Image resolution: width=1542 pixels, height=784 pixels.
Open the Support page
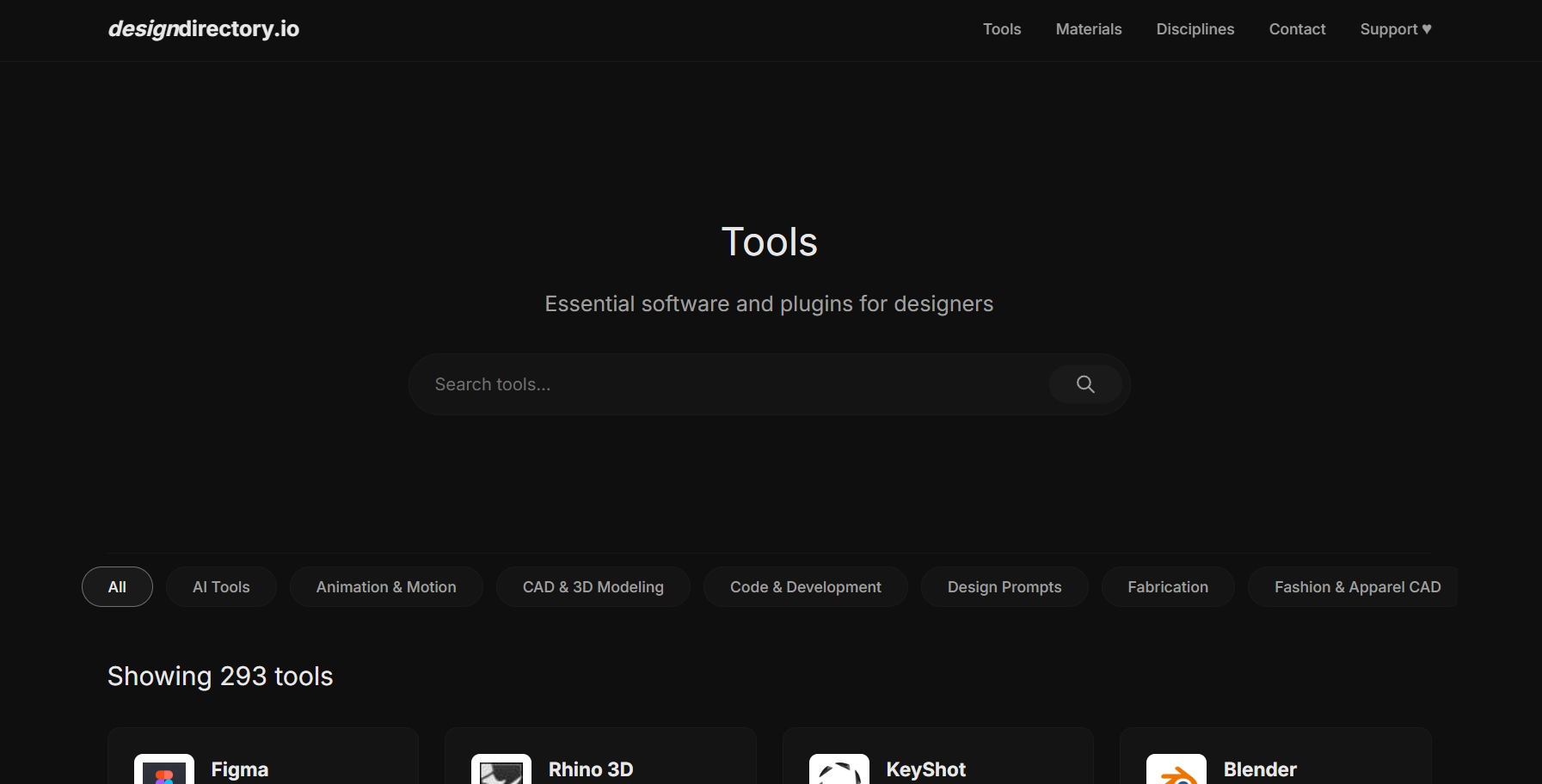[1395, 28]
